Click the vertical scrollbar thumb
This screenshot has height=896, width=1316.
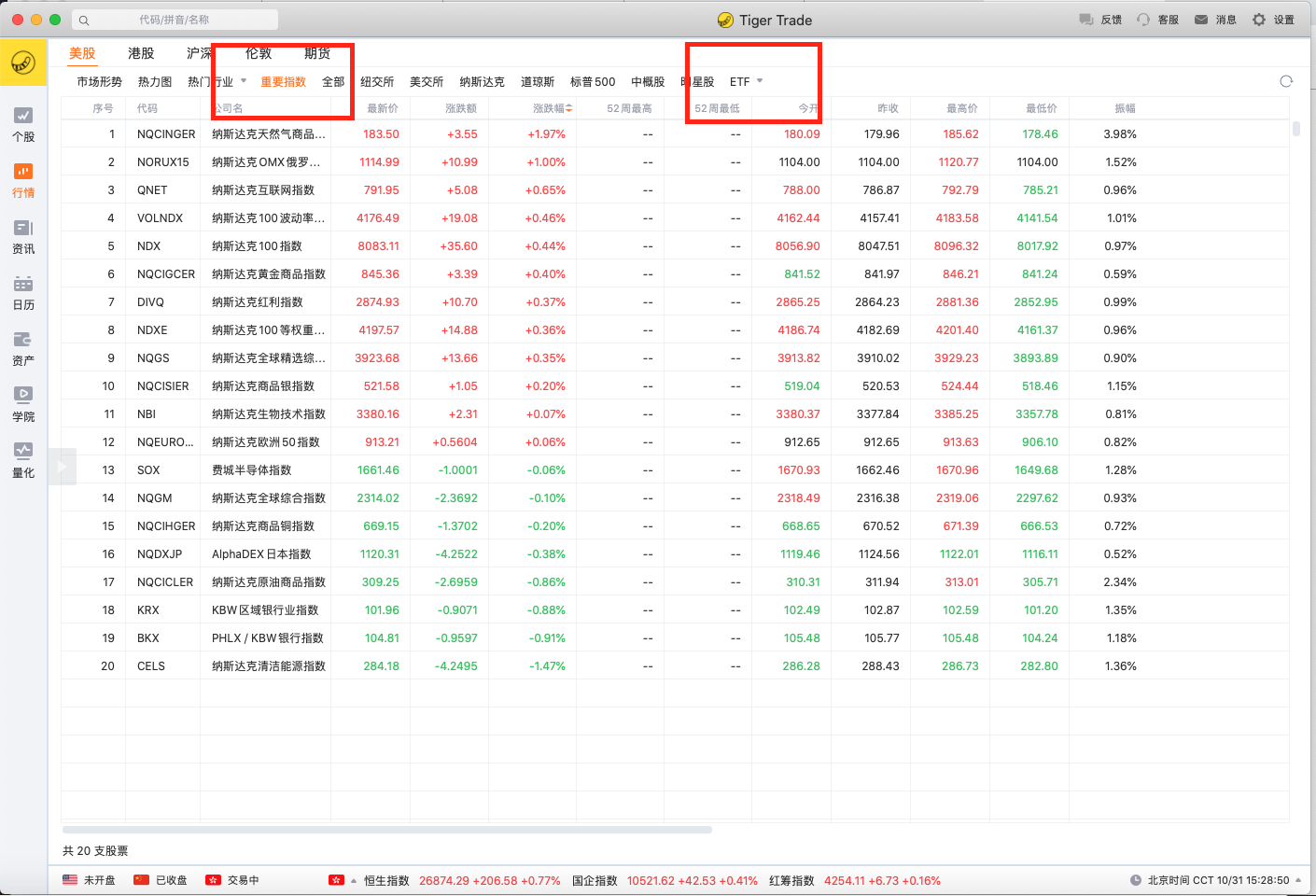(1295, 129)
